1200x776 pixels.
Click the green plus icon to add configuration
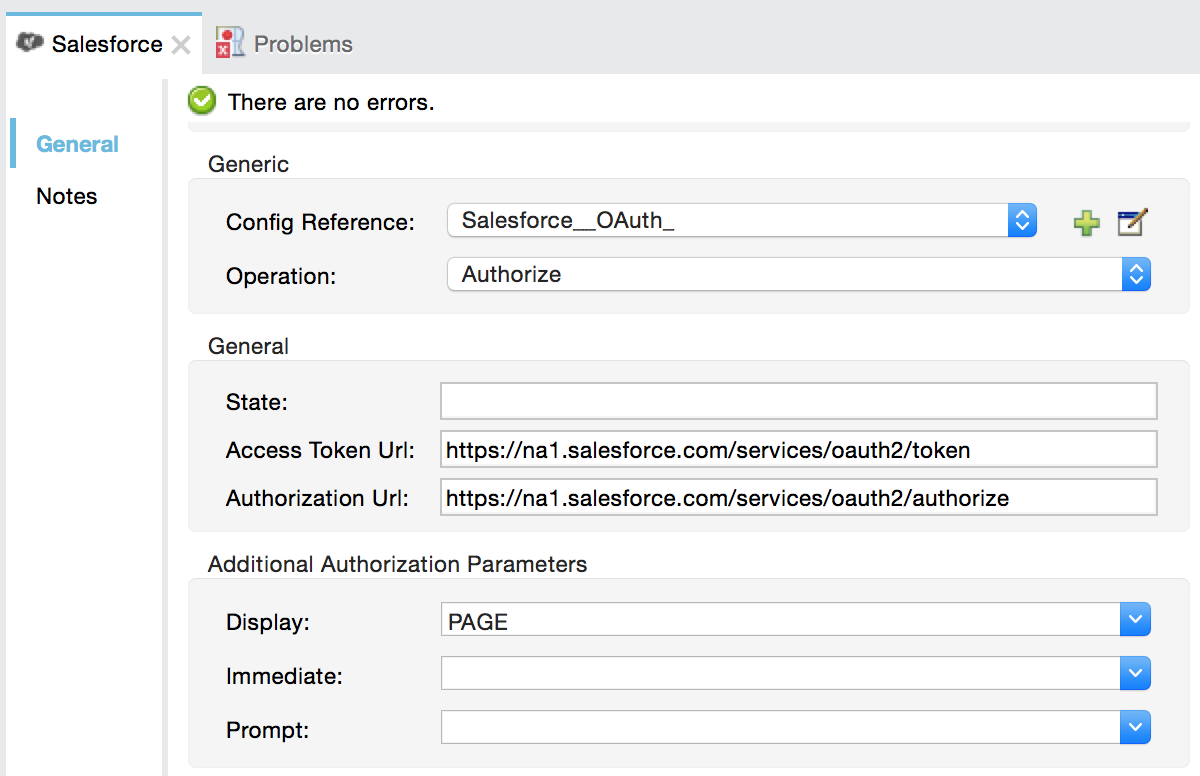1086,222
